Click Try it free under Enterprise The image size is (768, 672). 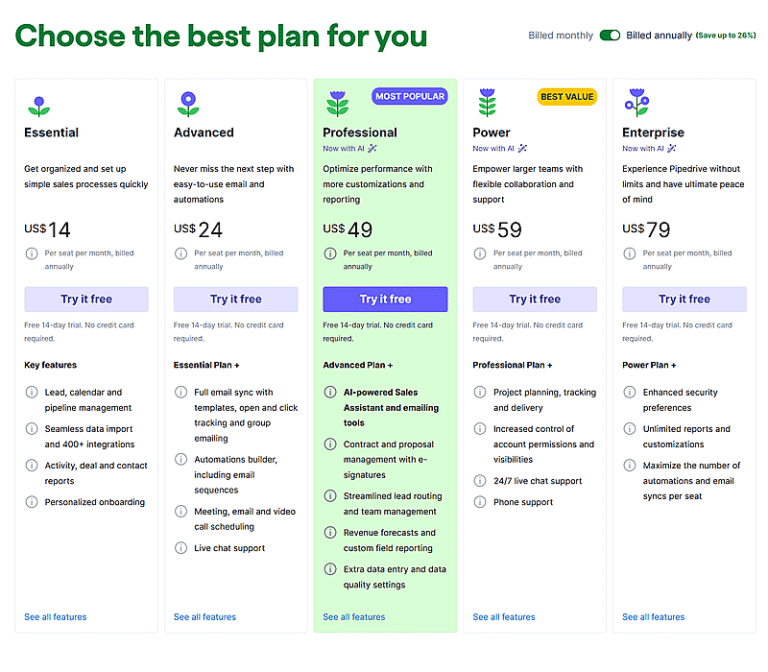click(x=684, y=299)
